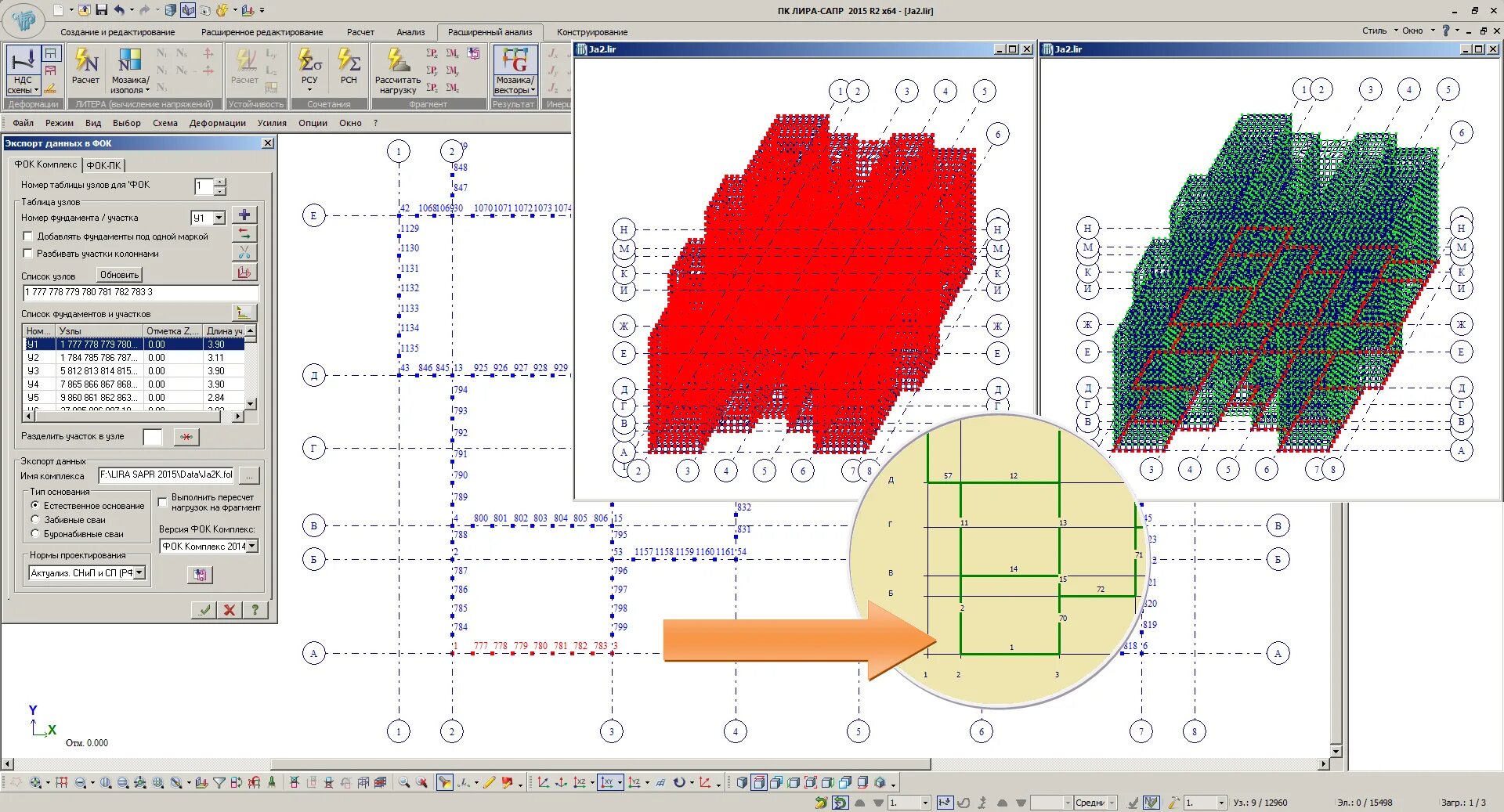This screenshot has width=1504, height=812.
Task: Click the export-to-ФОК icon in the dialog
Action: coord(201,575)
